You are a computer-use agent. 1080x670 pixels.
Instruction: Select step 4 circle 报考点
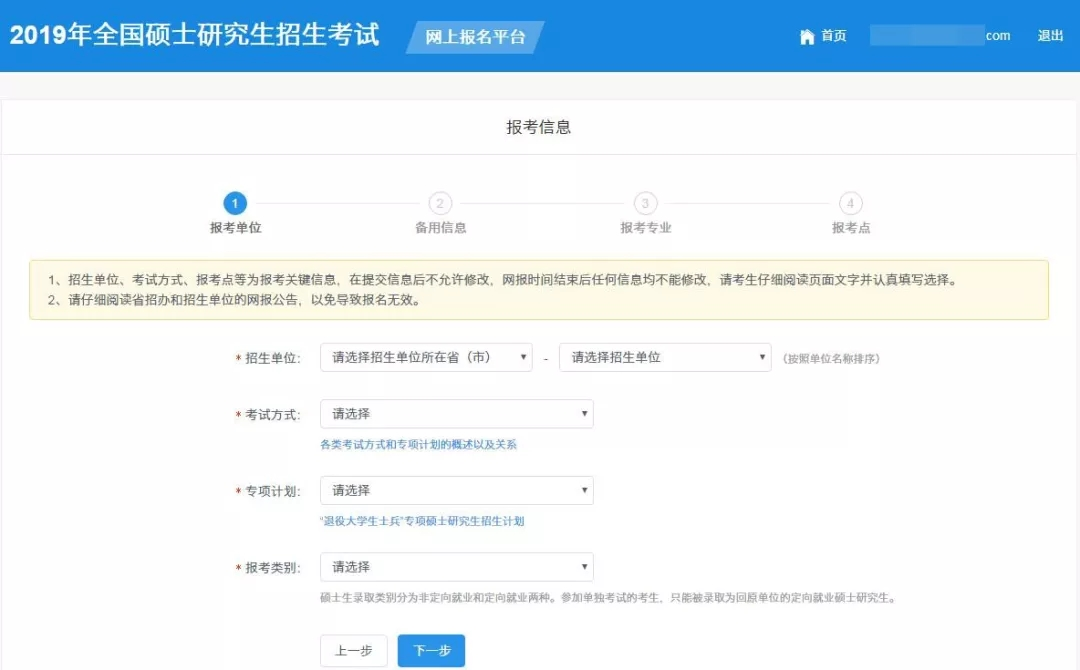[850, 204]
